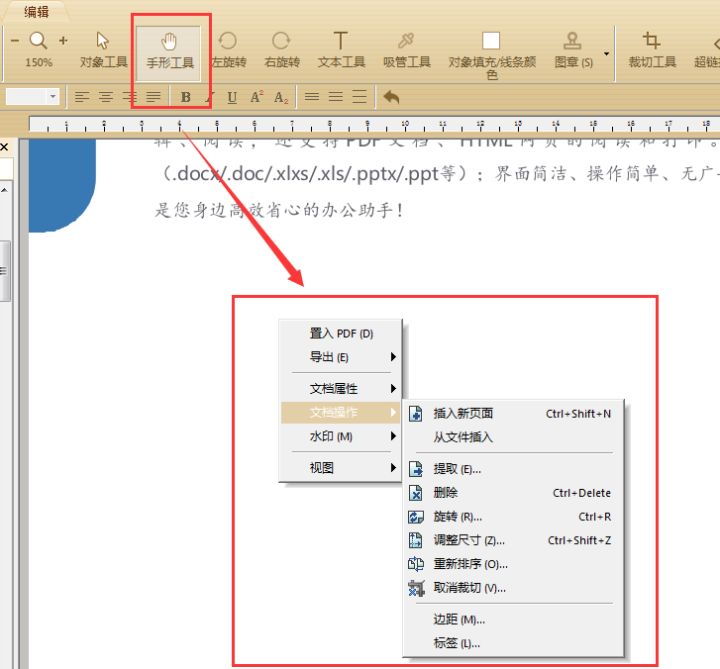Set wide line spacing
Image resolution: width=720 pixels, height=669 pixels.
[x=359, y=96]
